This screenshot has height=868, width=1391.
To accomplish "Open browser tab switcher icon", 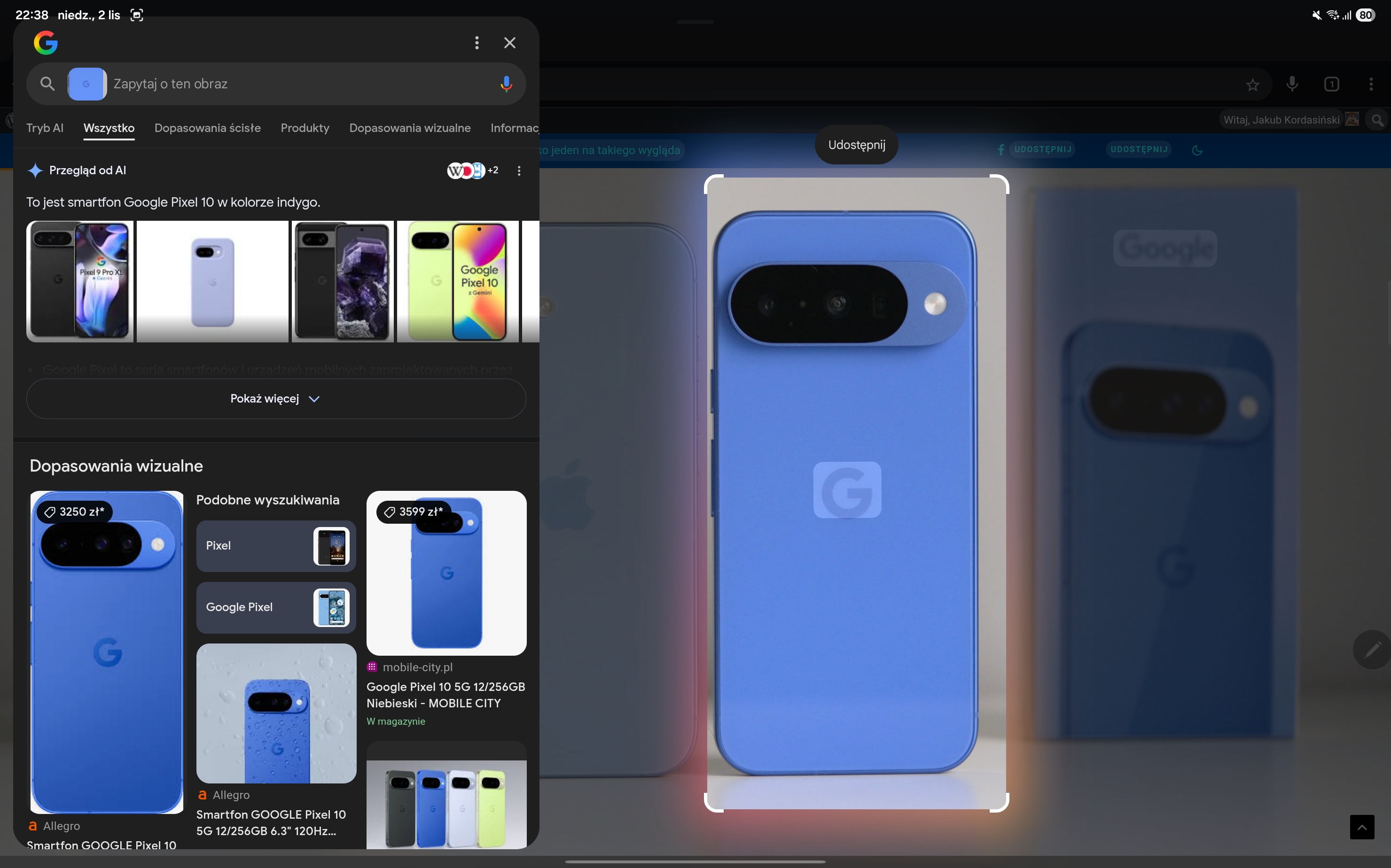I will 1331,85.
